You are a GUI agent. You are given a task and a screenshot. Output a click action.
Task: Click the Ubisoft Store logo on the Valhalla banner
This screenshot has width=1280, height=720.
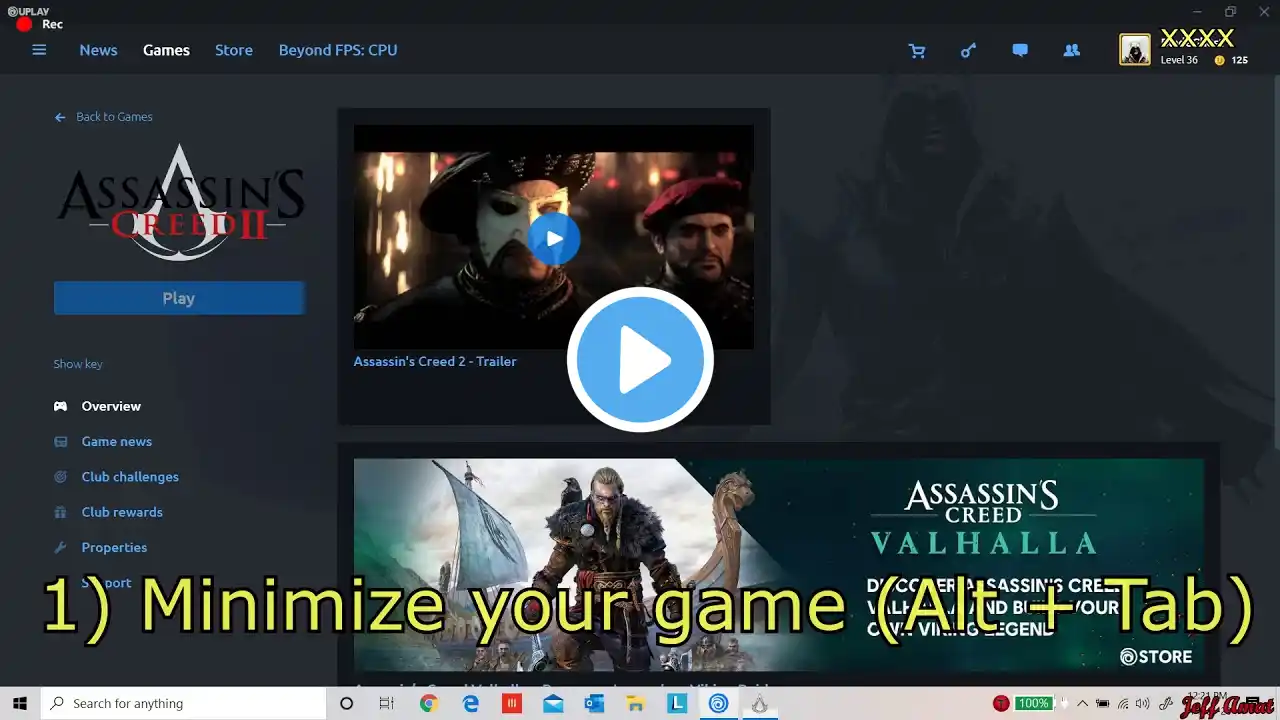pos(1156,657)
